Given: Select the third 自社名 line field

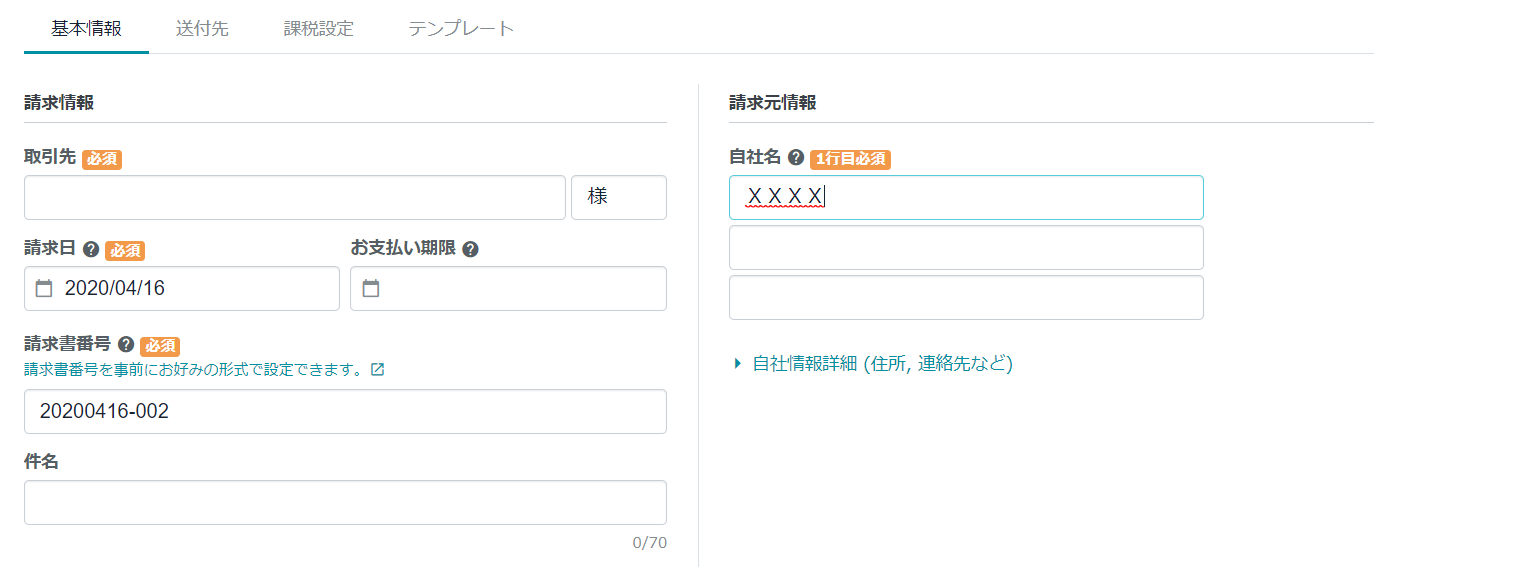Looking at the screenshot, I should click(x=966, y=297).
